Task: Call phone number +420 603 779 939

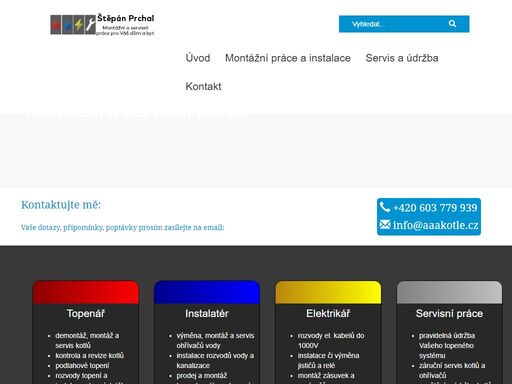Action: pos(435,208)
